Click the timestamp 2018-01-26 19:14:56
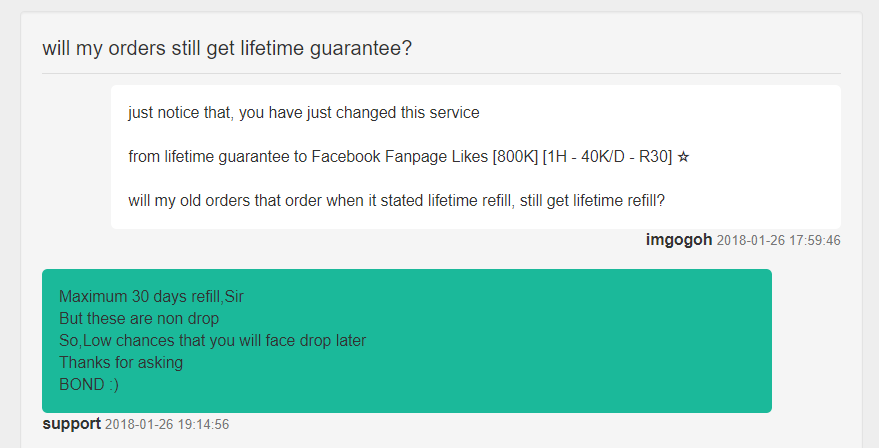 167,424
